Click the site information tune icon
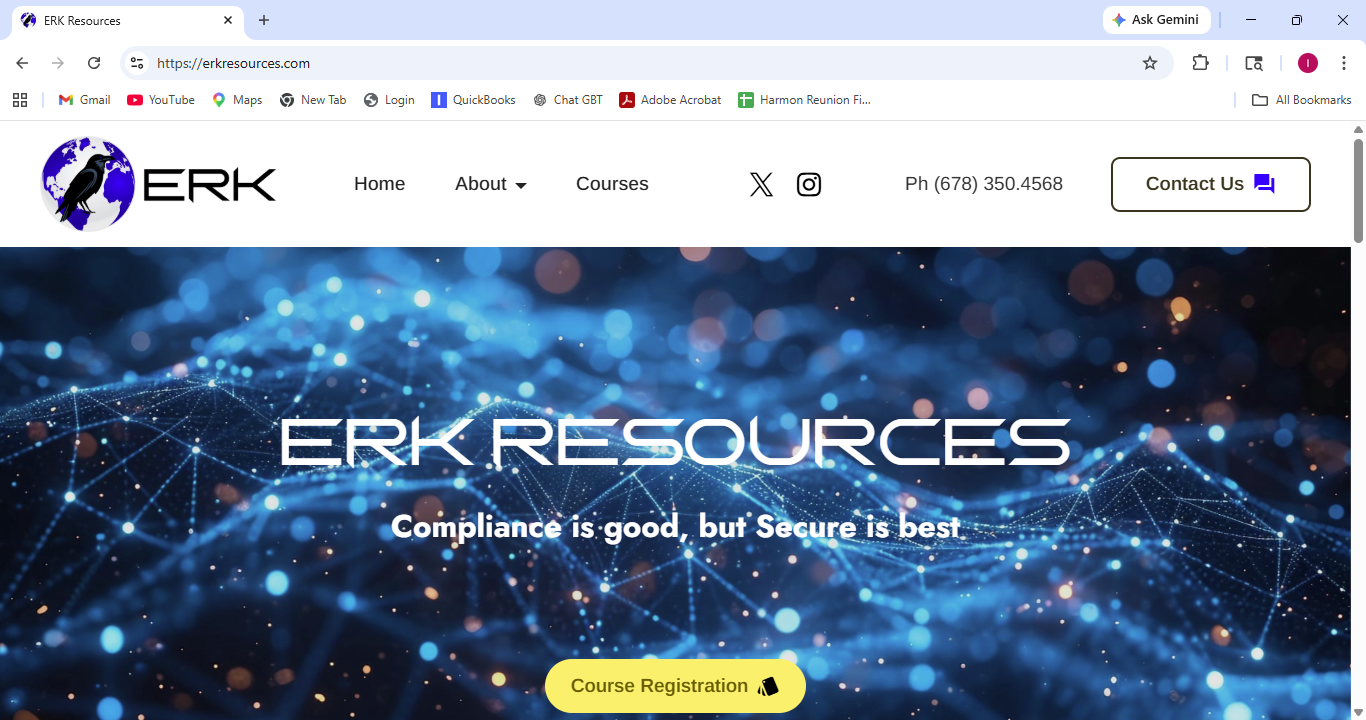This screenshot has height=720, width=1366. pos(136,62)
